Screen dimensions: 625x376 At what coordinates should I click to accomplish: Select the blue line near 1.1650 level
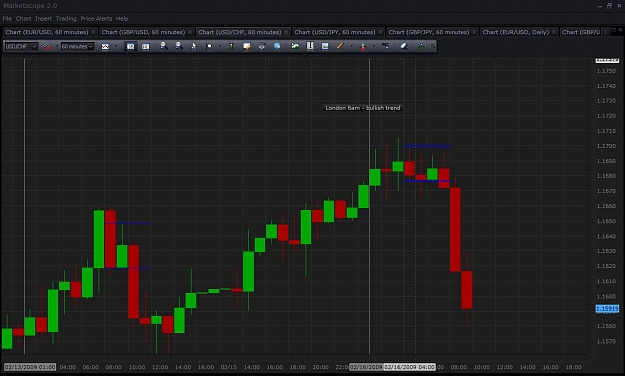[128, 223]
